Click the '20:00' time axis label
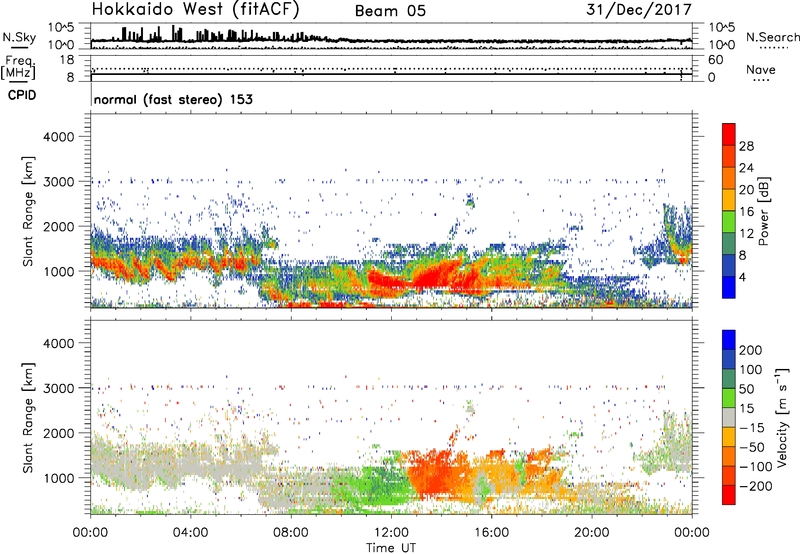The height and width of the screenshot is (554, 800). [x=592, y=533]
